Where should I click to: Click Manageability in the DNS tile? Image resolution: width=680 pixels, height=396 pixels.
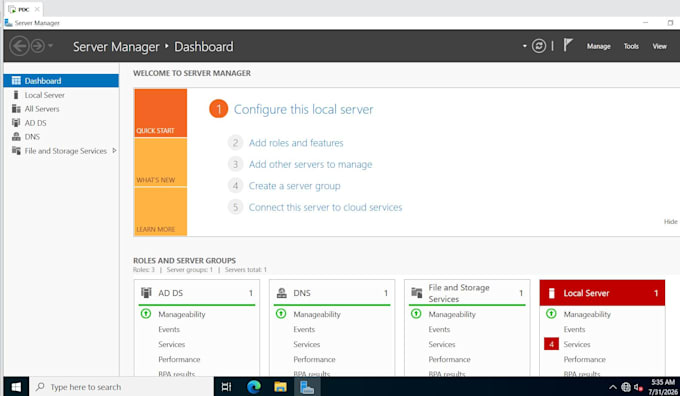[317, 314]
